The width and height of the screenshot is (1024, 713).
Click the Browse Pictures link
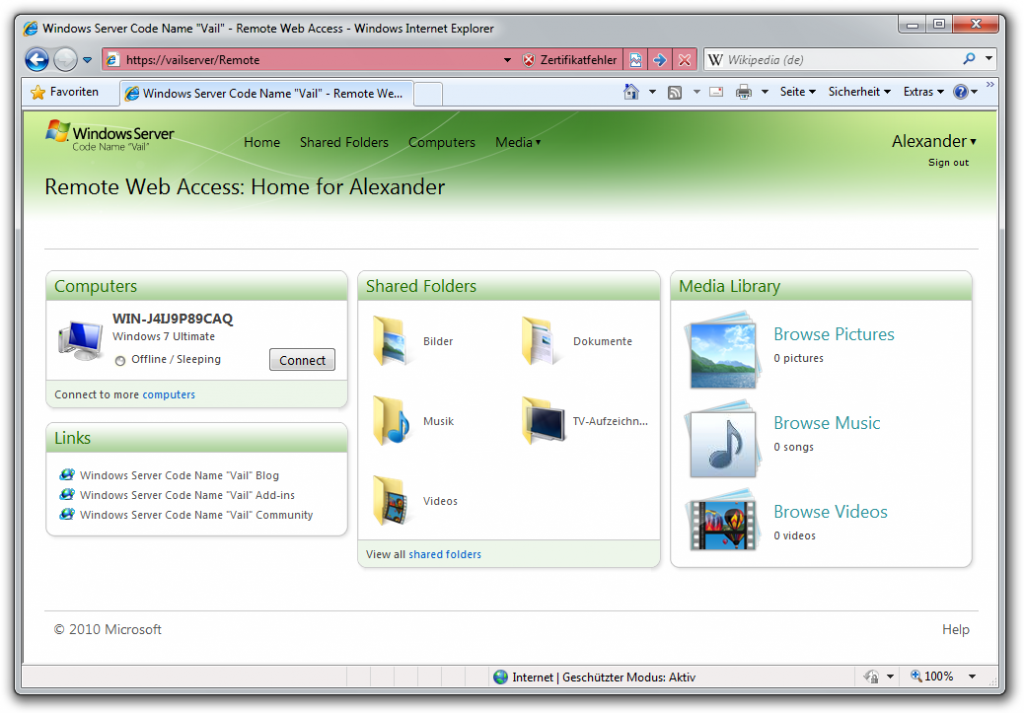click(x=834, y=334)
